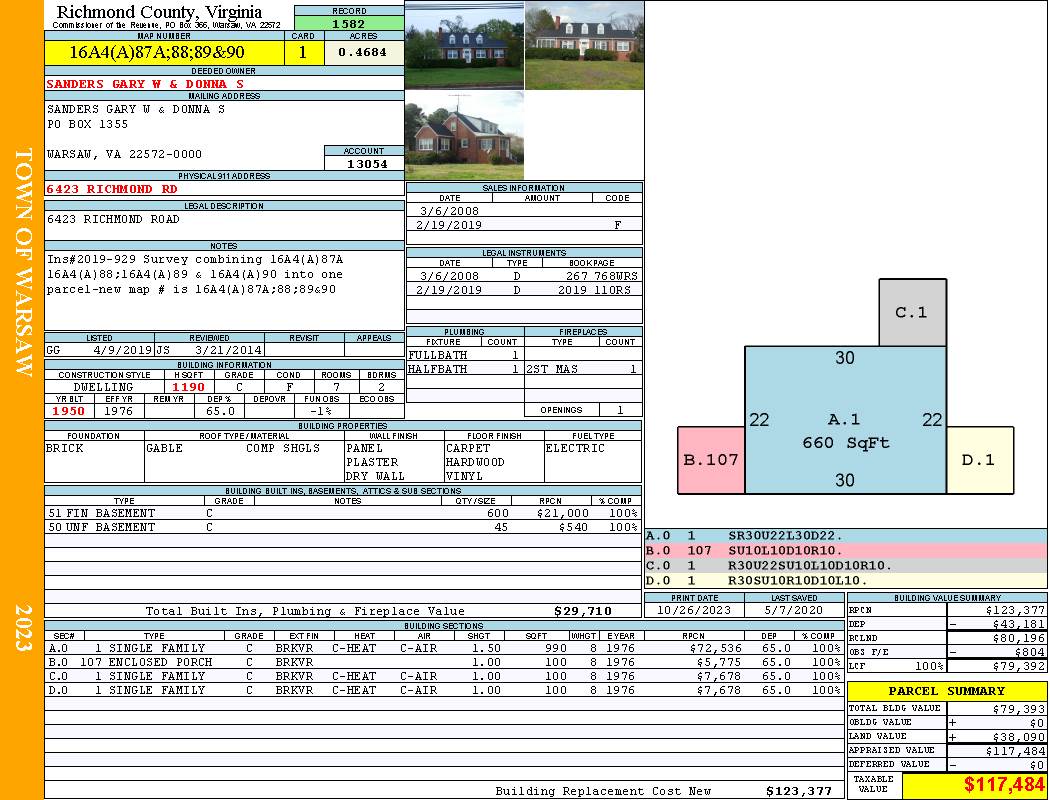Viewport: 1050px width, 800px height.
Task: Click sales date 3/6/2008
Action: pyautogui.click(x=449, y=211)
